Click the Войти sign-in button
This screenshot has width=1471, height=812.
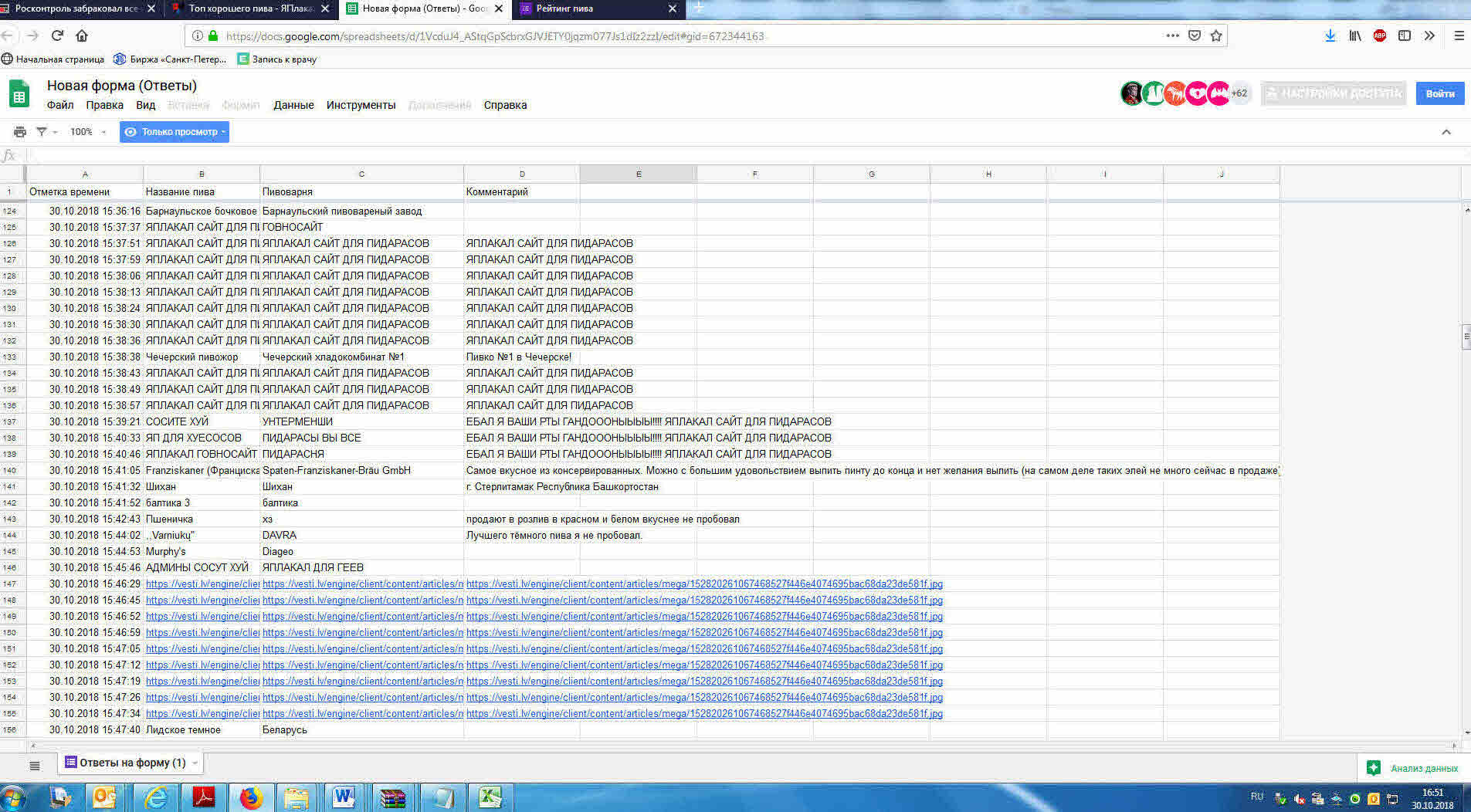click(1439, 93)
